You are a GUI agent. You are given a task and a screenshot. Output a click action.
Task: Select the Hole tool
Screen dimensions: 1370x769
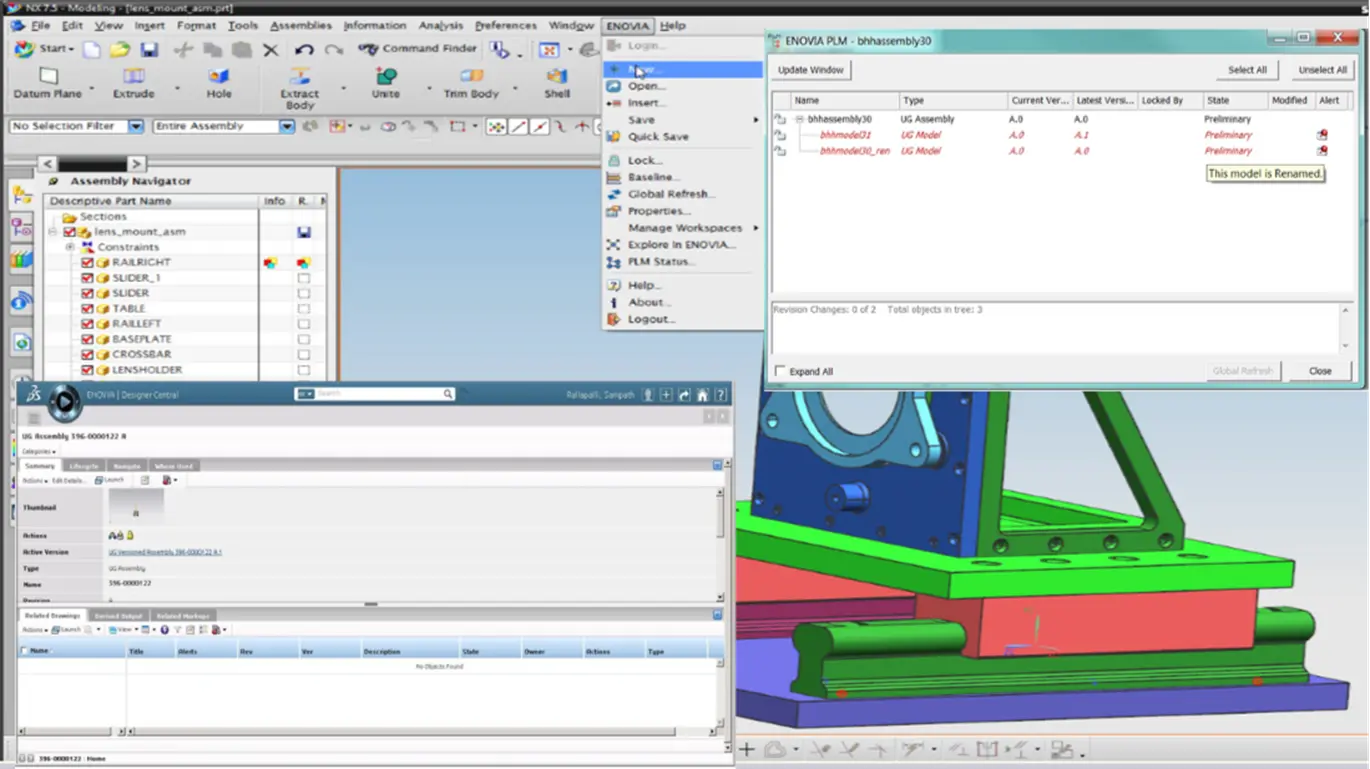point(219,84)
